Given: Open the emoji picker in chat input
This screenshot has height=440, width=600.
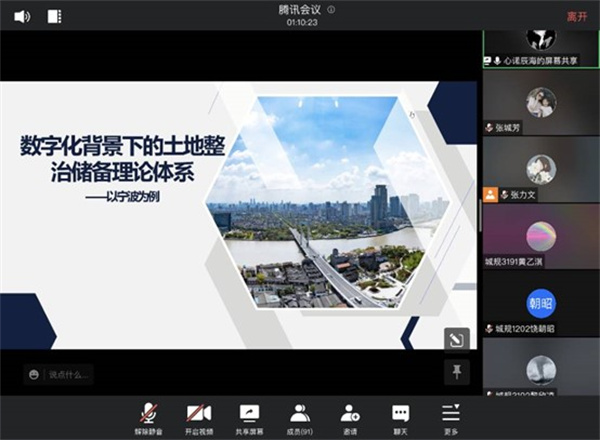Looking at the screenshot, I should 34,374.
